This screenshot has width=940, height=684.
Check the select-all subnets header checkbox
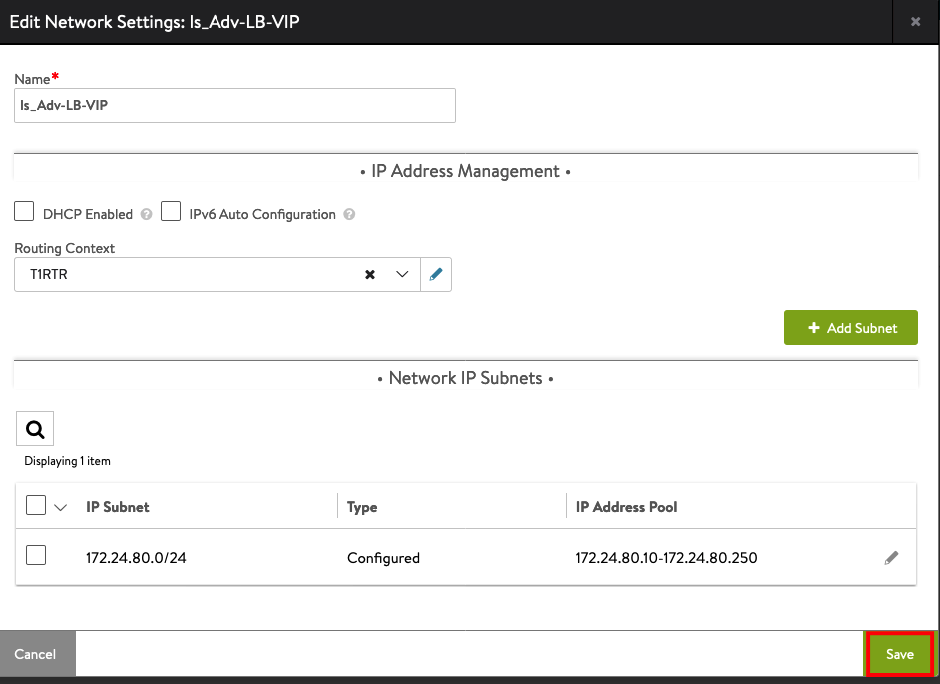[36, 505]
